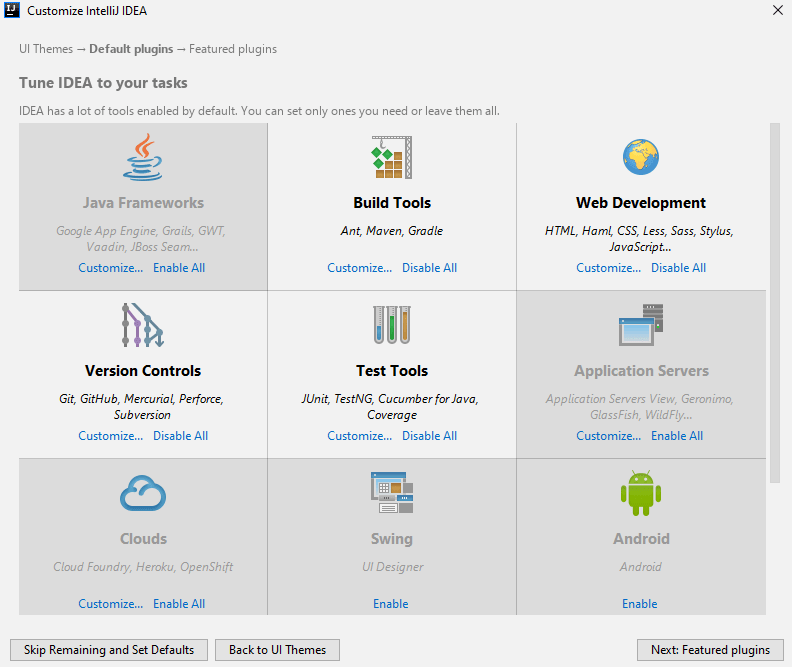Open Customize for Version Controls

[111, 436]
